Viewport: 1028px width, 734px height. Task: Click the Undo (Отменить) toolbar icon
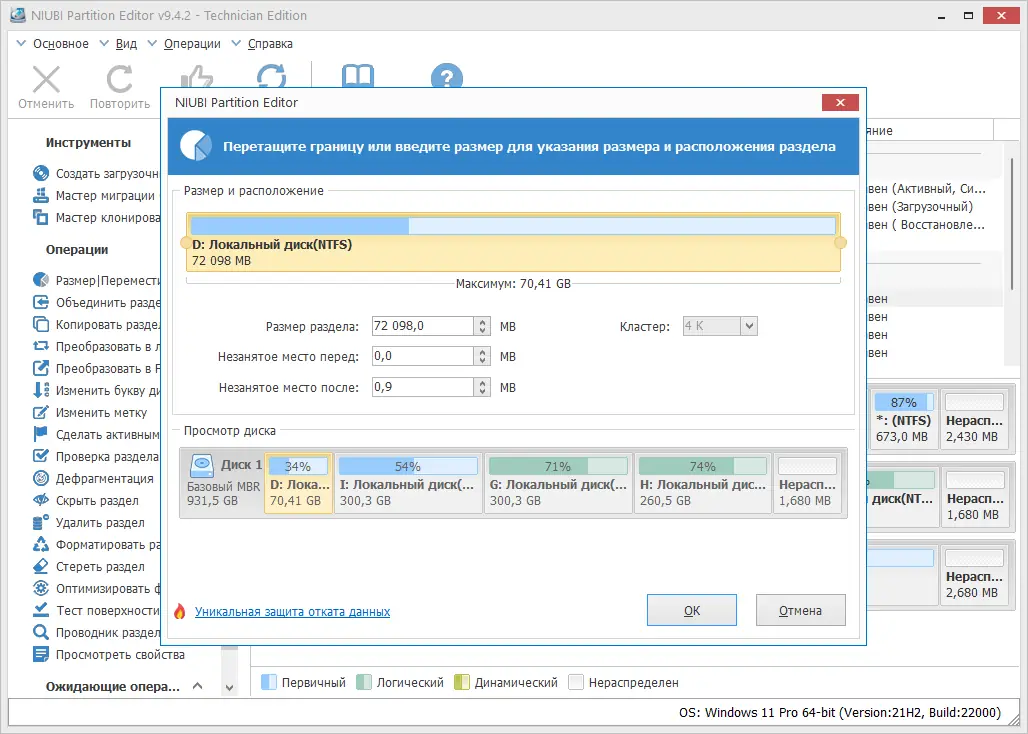pos(46,79)
